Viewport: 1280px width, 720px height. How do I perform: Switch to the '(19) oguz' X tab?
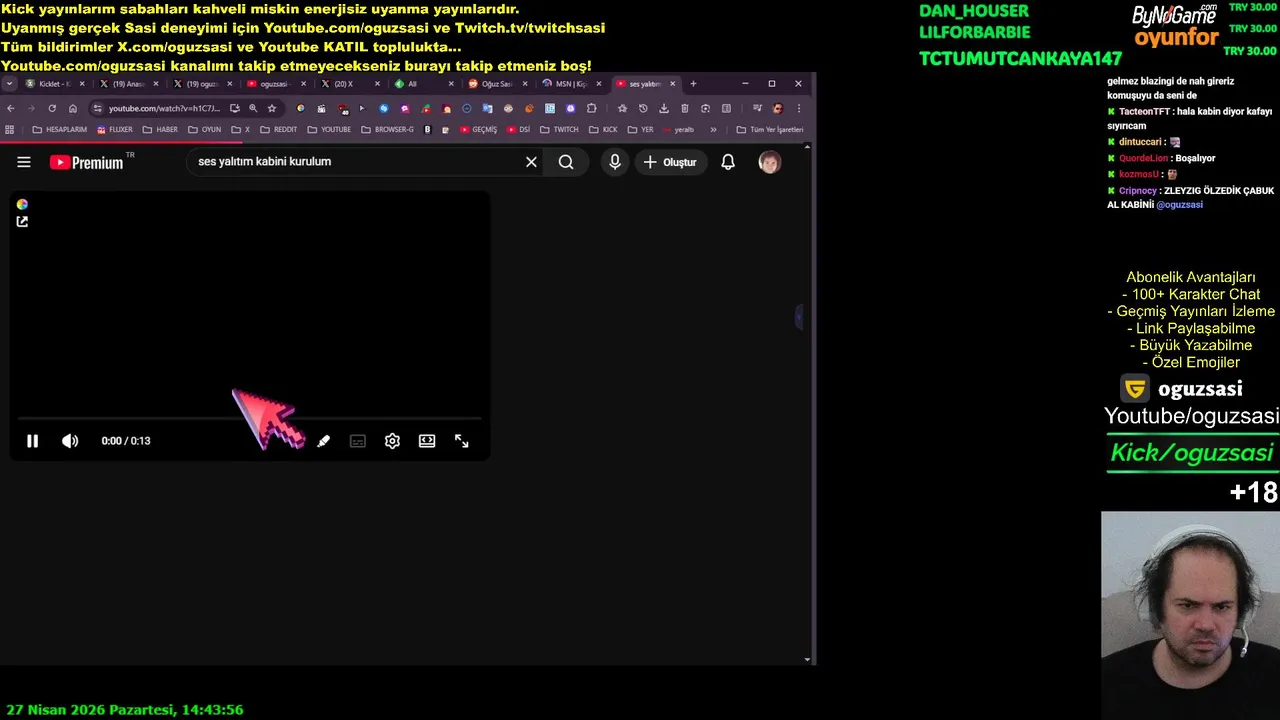[x=202, y=84]
